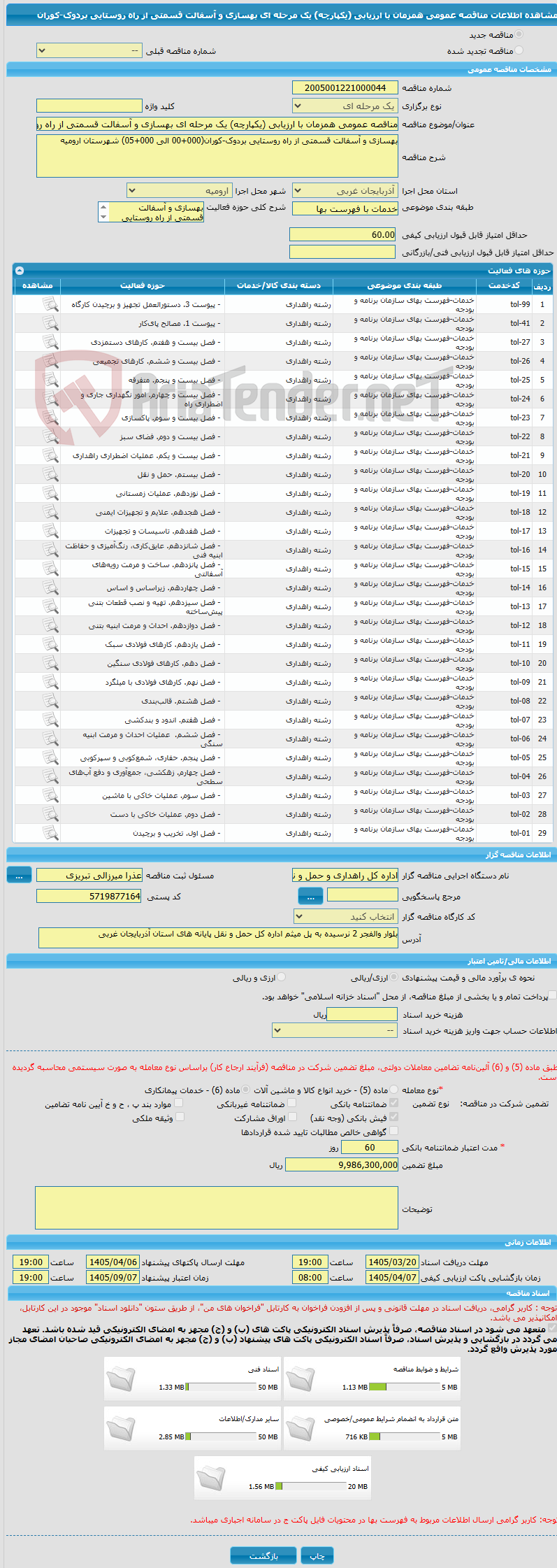Open folder icon for سایر مدارک/اطلاعات

(120, 1427)
